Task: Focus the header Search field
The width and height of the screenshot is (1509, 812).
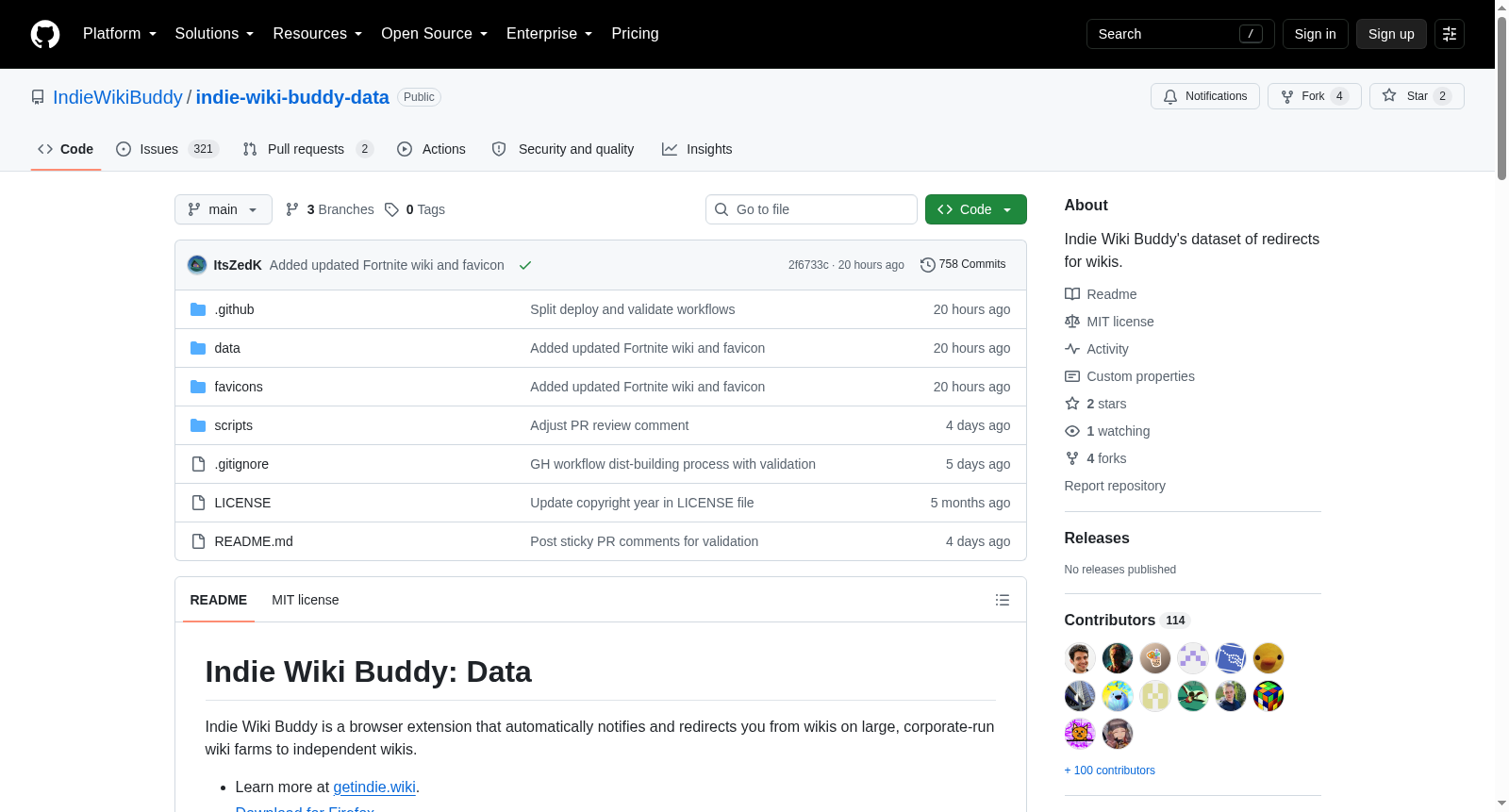Action: point(1180,34)
